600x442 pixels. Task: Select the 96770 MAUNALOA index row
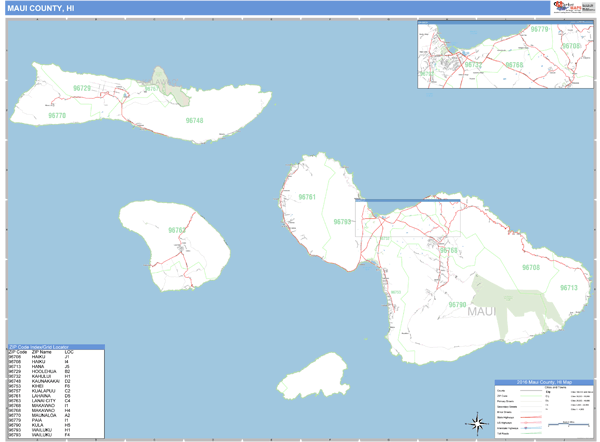(41, 415)
